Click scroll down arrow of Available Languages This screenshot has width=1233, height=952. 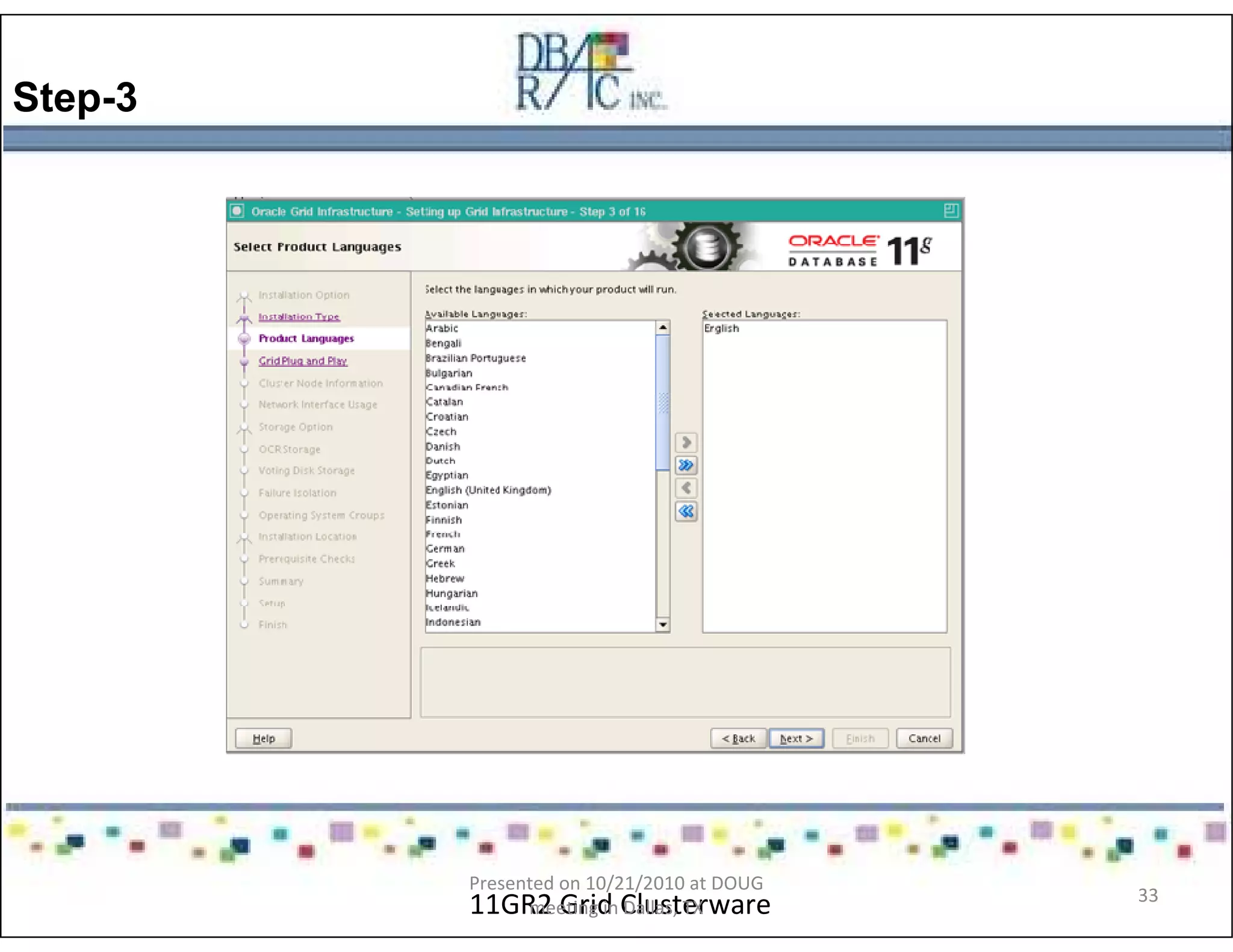662,625
